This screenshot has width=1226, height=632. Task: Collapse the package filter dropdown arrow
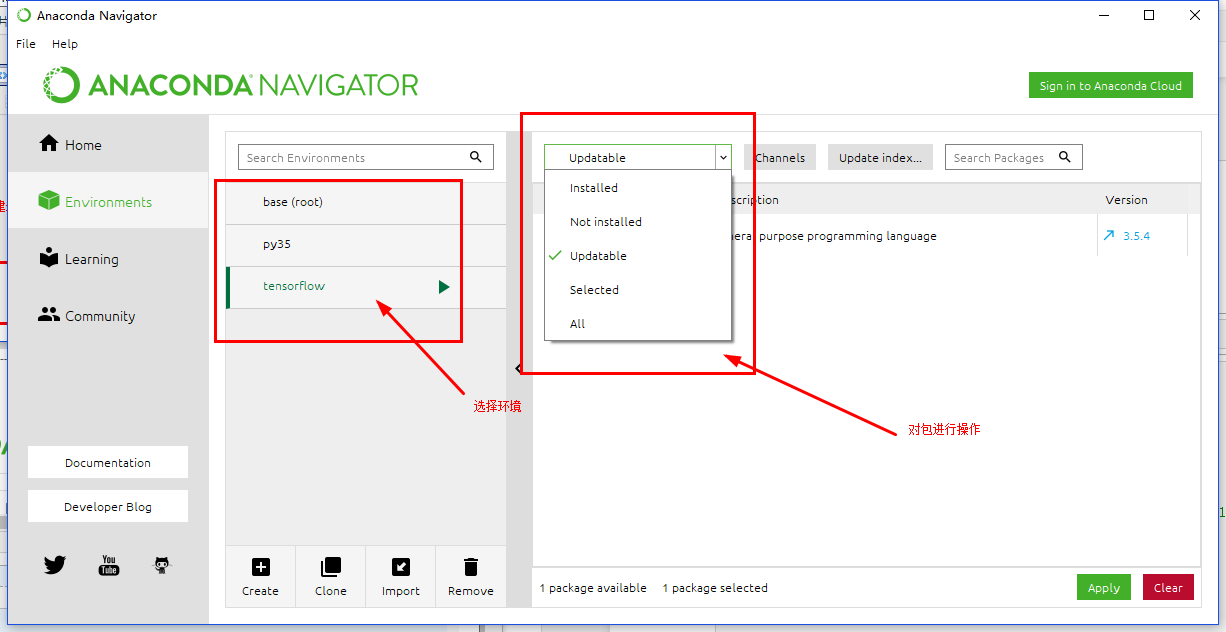(x=723, y=158)
